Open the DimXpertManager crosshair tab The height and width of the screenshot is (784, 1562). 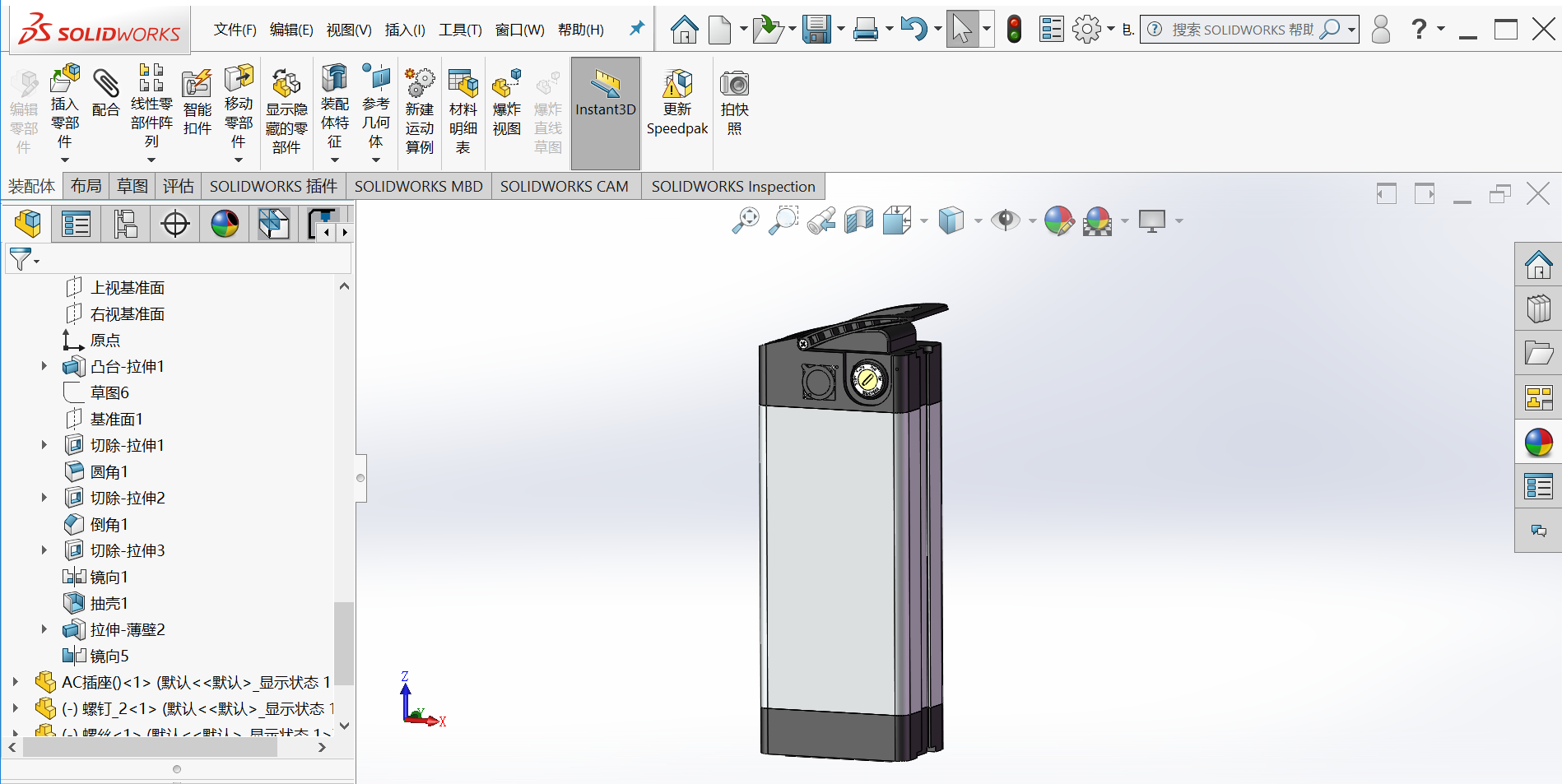coord(175,224)
